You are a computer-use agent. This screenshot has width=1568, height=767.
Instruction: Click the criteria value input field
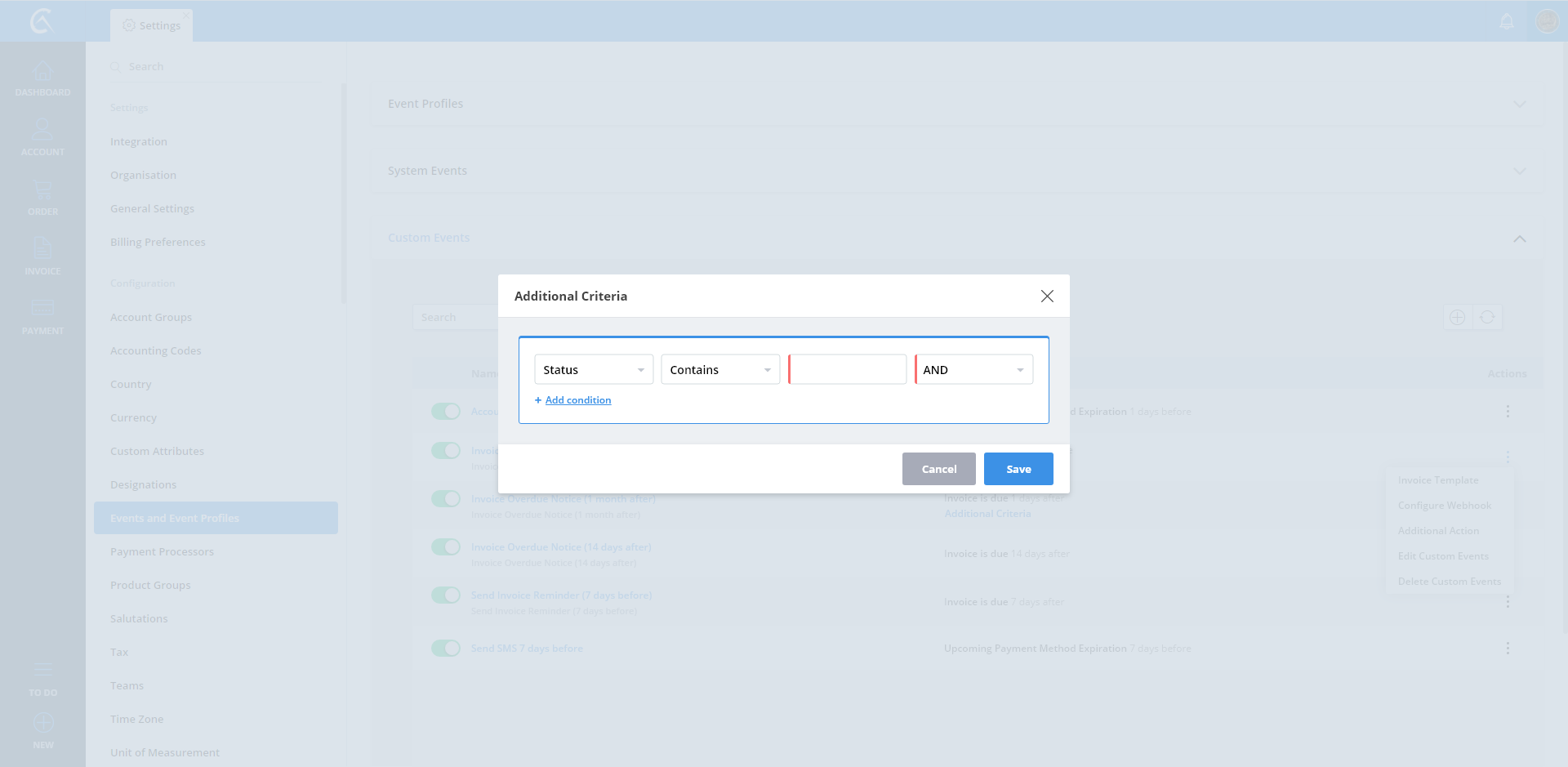(x=848, y=370)
